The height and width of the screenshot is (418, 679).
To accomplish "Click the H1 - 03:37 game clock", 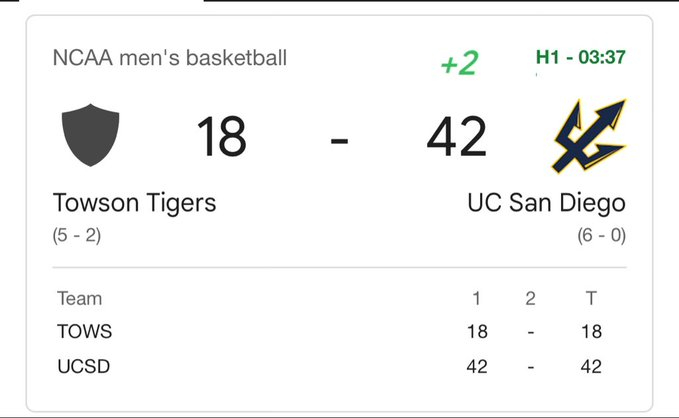I will (581, 58).
